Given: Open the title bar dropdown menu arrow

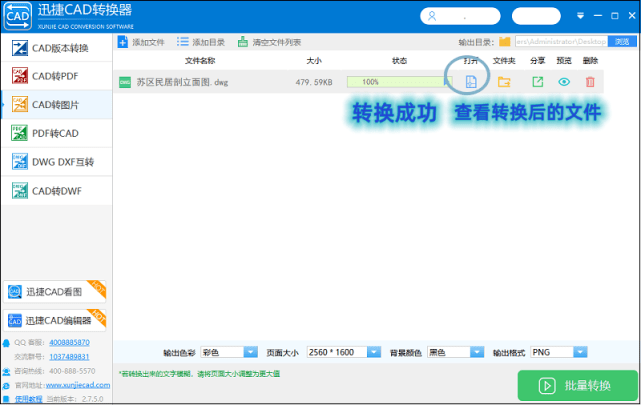Looking at the screenshot, I should pyautogui.click(x=580, y=16).
